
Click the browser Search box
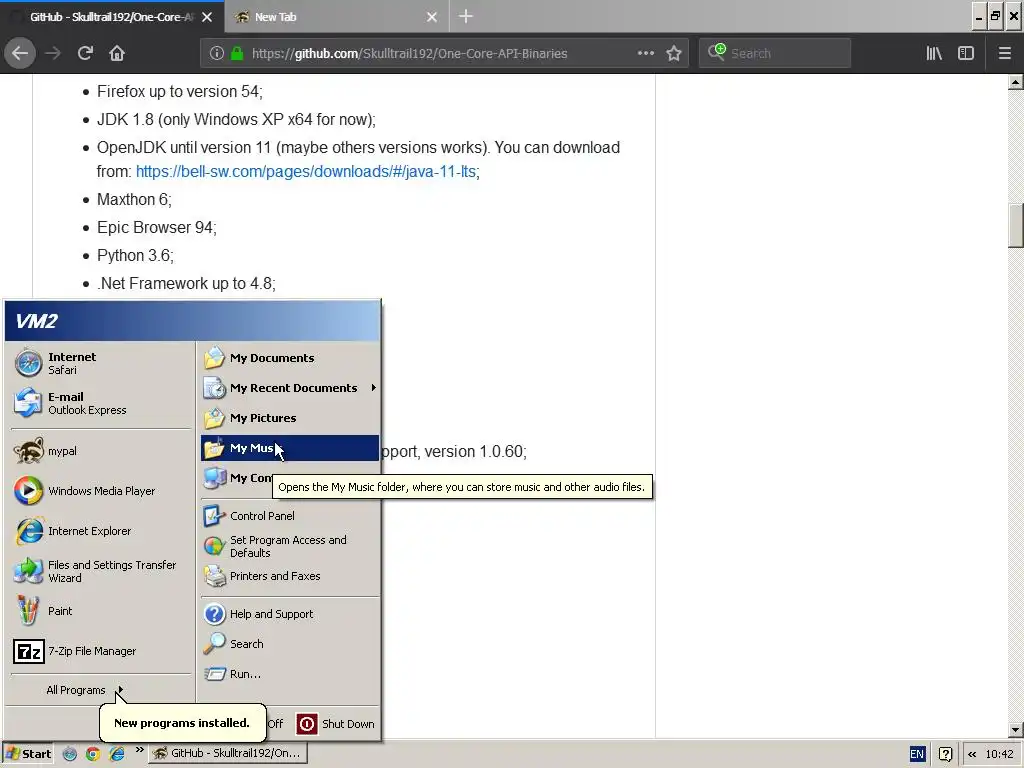[x=775, y=54]
